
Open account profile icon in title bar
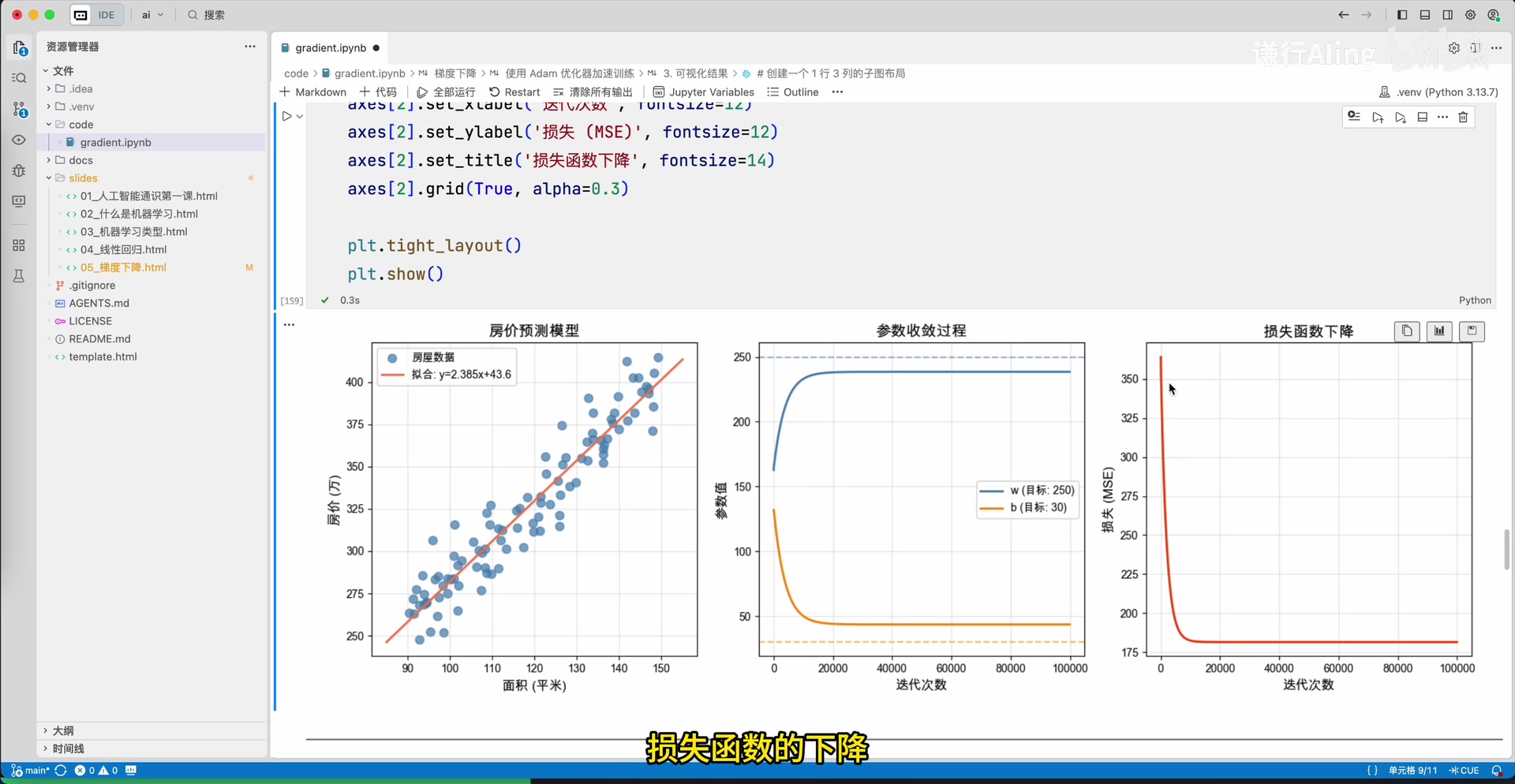click(1493, 15)
